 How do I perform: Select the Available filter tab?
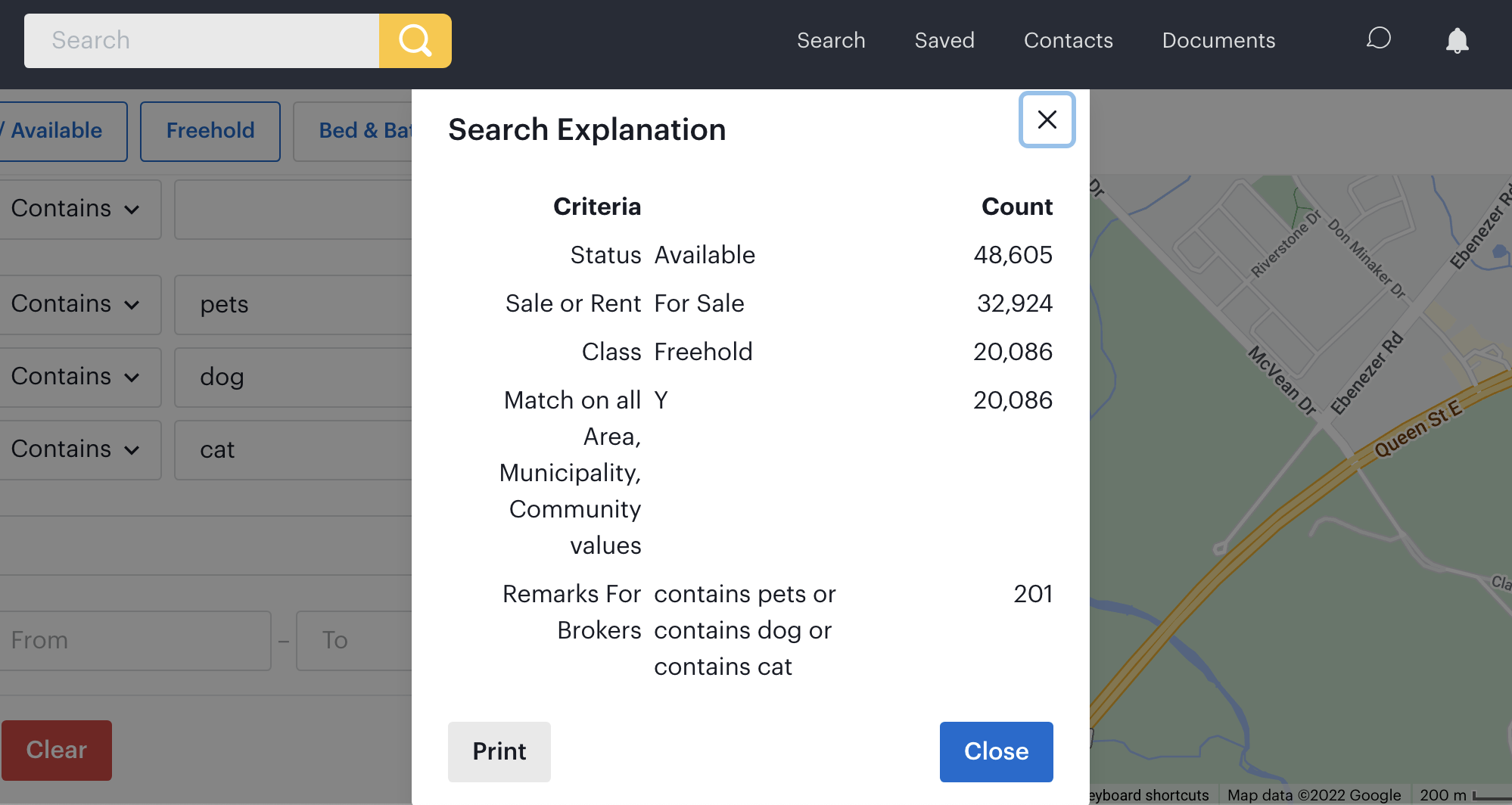pos(61,131)
